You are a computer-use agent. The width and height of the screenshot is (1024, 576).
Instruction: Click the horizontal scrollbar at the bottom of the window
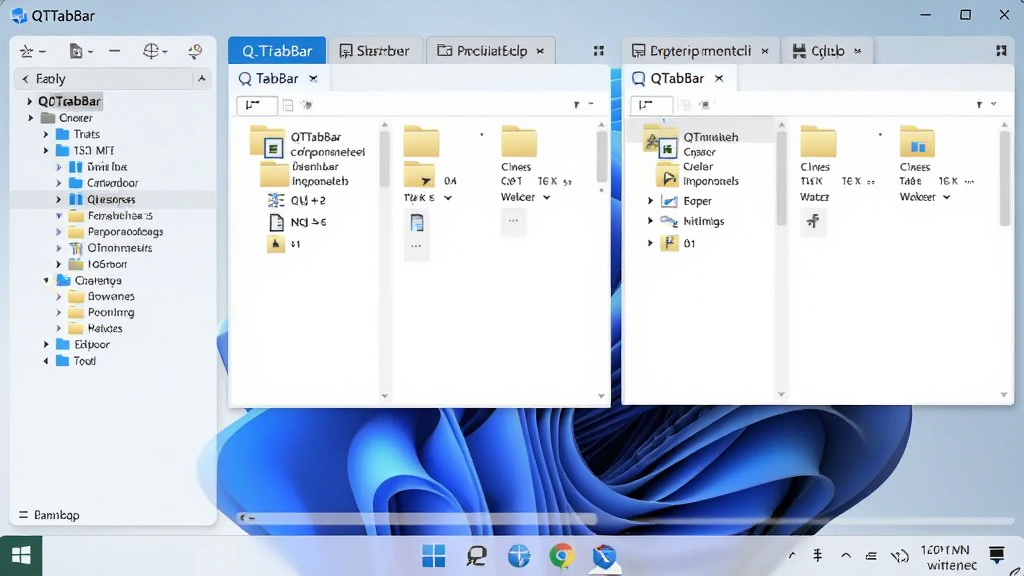[x=418, y=518]
